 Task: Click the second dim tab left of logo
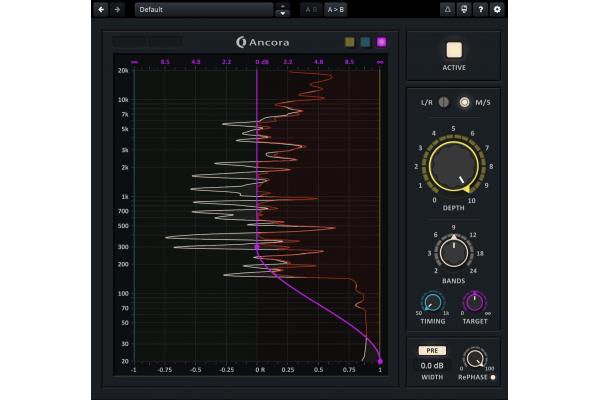[x=166, y=42]
